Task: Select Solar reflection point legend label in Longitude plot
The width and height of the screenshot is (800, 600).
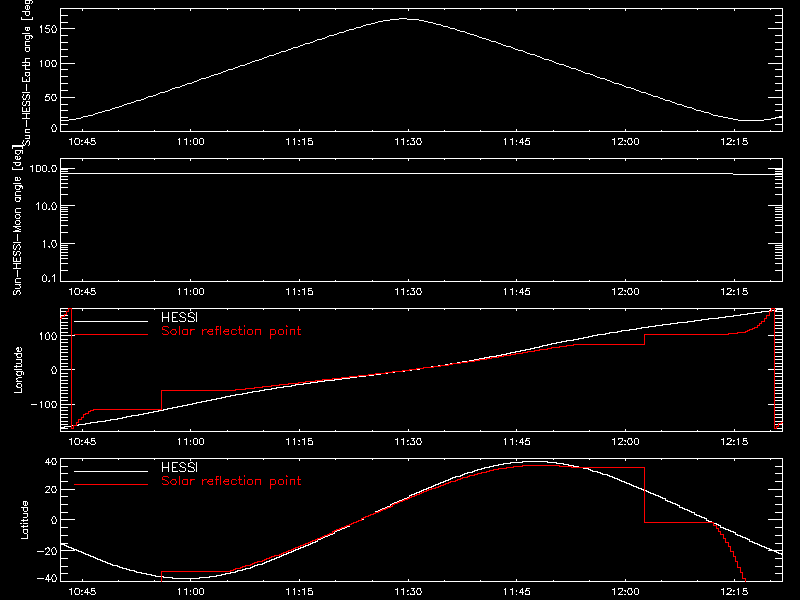Action: pyautogui.click(x=231, y=331)
